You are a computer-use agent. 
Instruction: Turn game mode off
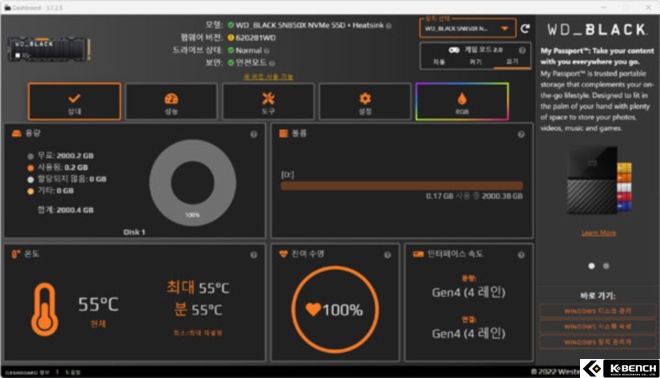pos(512,62)
